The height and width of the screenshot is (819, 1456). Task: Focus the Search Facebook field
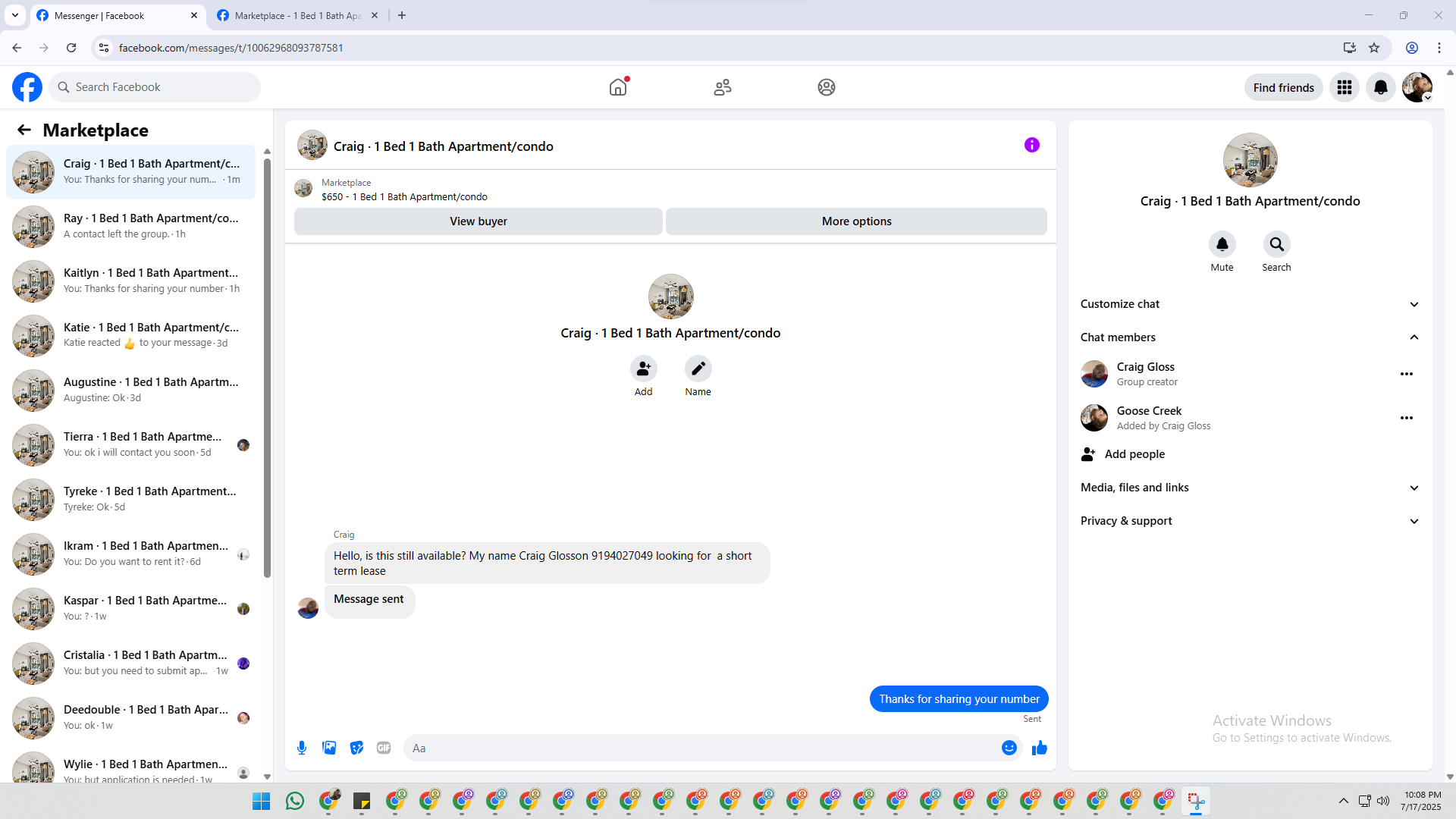(155, 87)
